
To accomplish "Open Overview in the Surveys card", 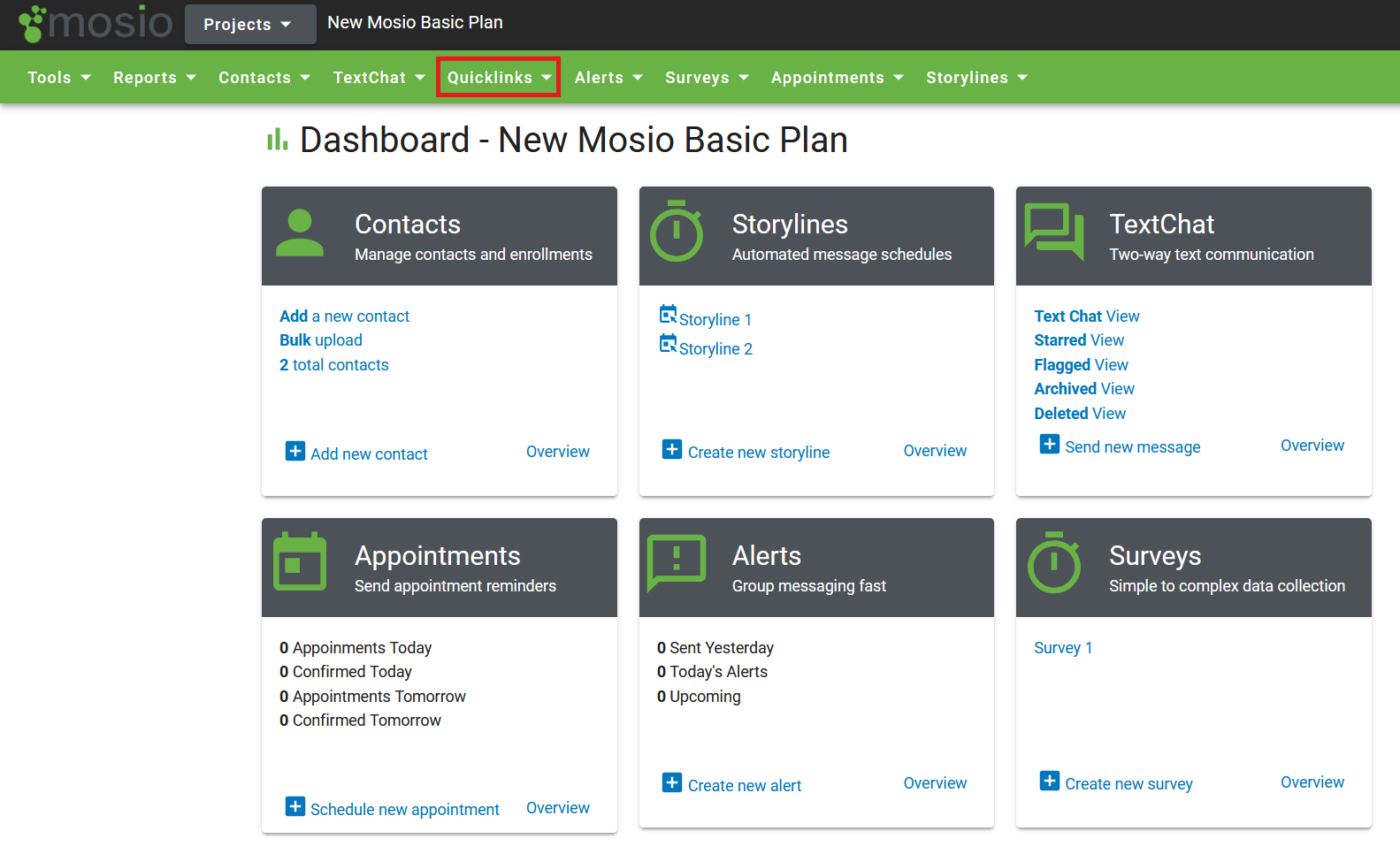I will 1312,782.
